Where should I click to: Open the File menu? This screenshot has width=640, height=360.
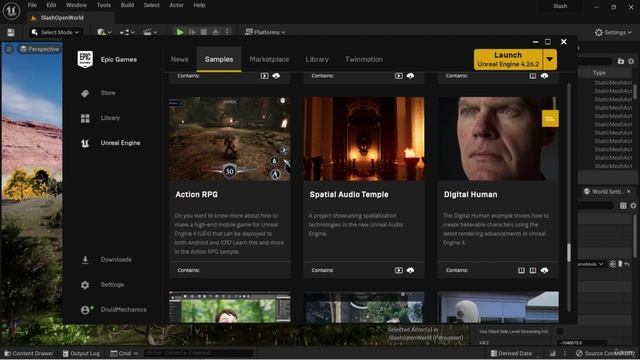[x=32, y=5]
